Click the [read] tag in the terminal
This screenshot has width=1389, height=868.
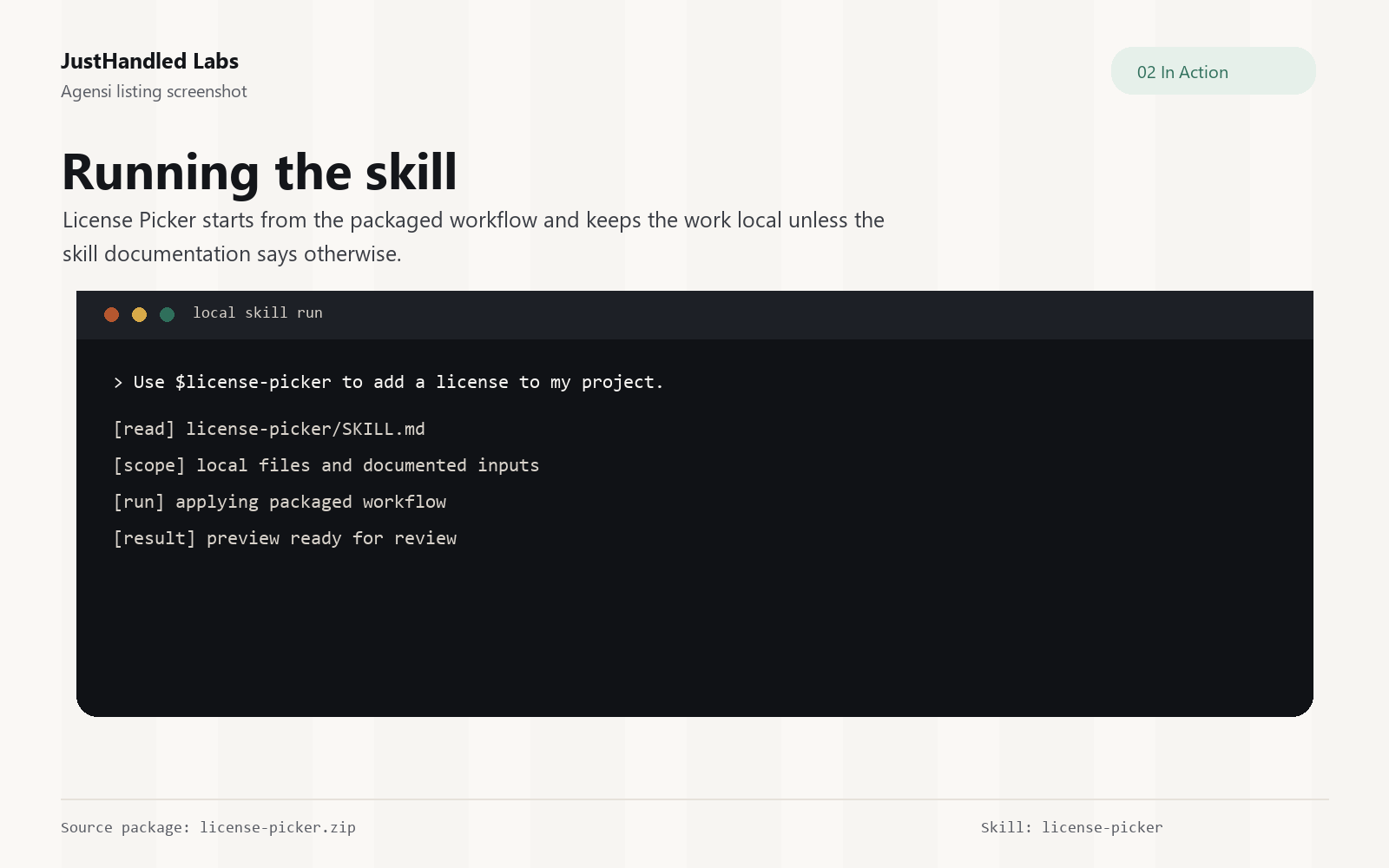coord(144,430)
